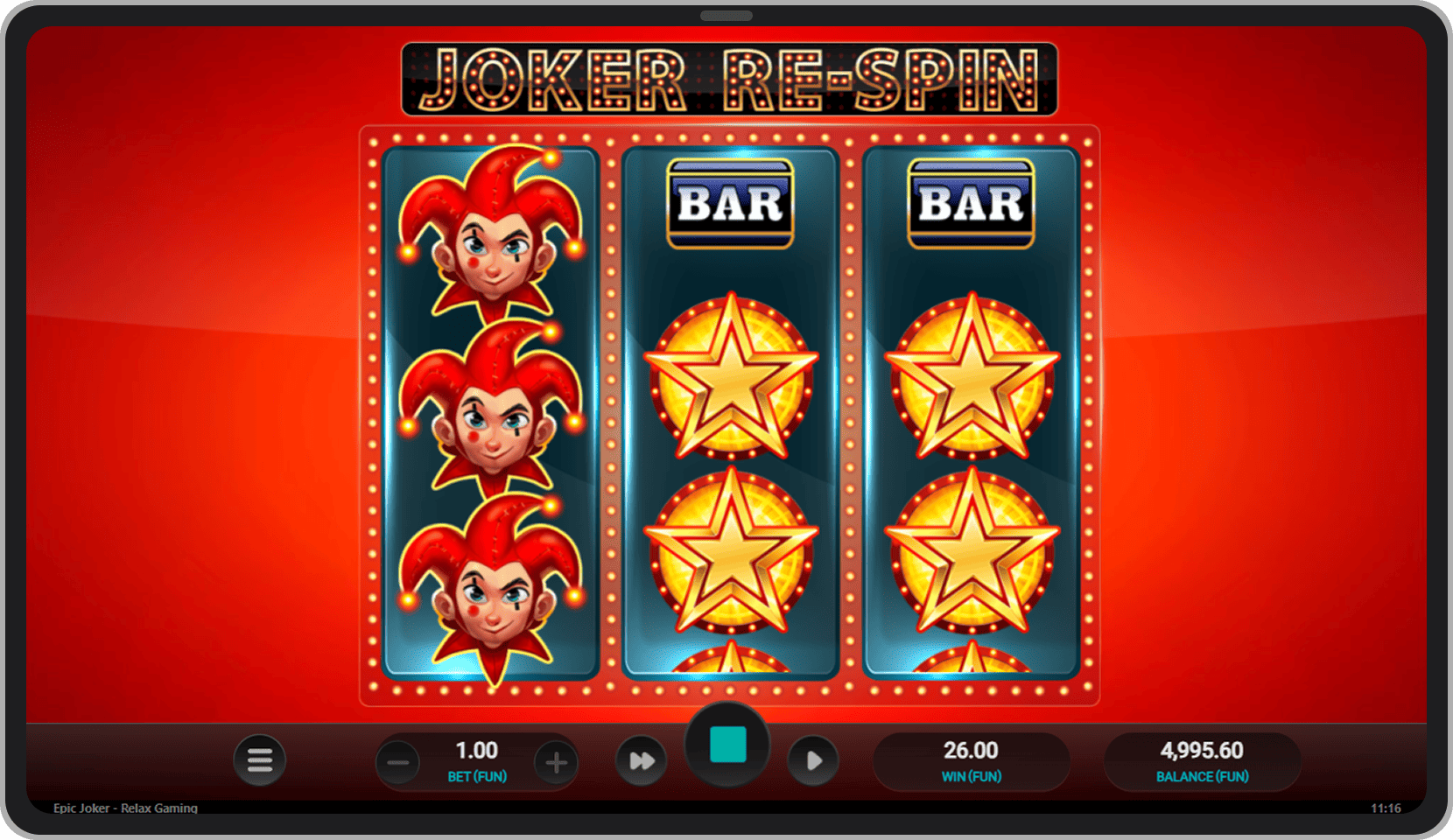This screenshot has height=840, width=1453.
Task: Click the lower gold star on third reel
Action: (x=972, y=551)
